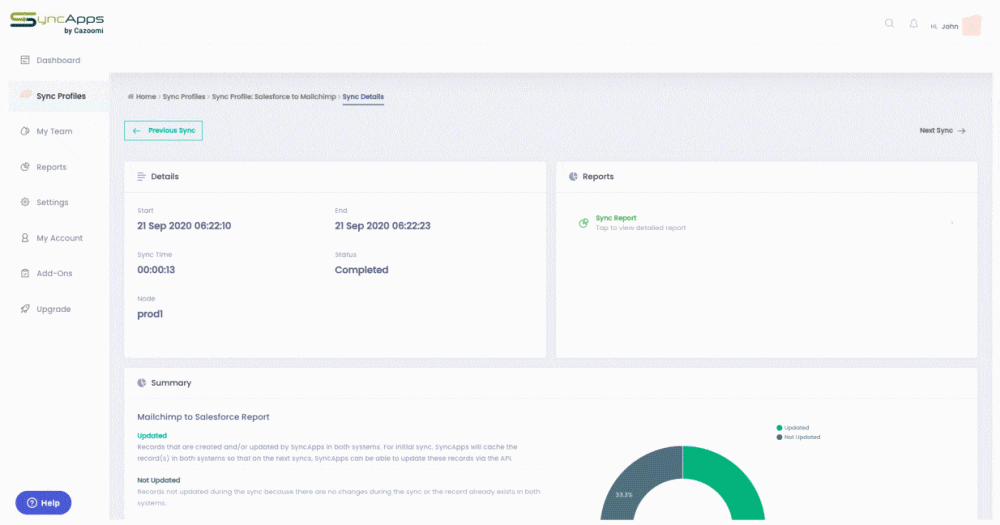Open the Dashboard menu item
1000x525 pixels.
(58, 60)
